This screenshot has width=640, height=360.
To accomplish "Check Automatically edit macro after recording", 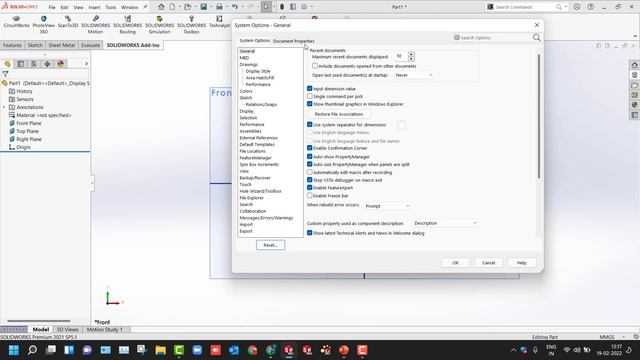I will click(x=309, y=172).
